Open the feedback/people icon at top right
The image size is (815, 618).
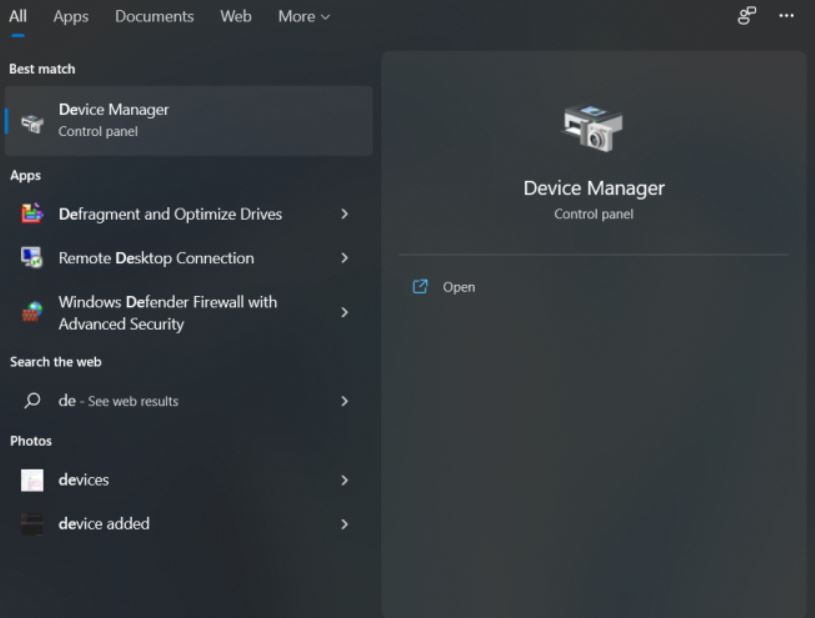(746, 16)
